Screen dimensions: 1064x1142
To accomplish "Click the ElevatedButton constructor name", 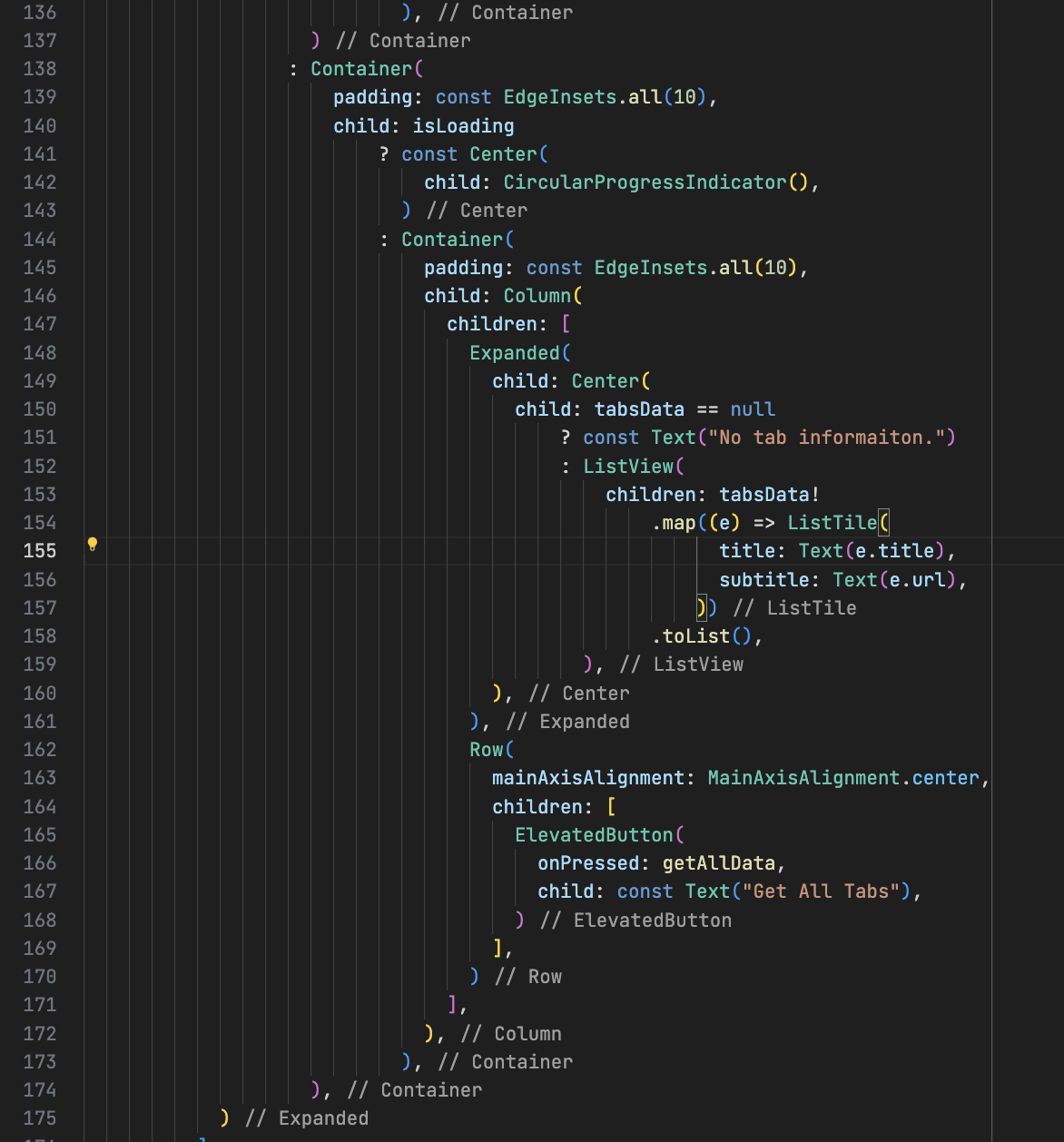I will (594, 835).
